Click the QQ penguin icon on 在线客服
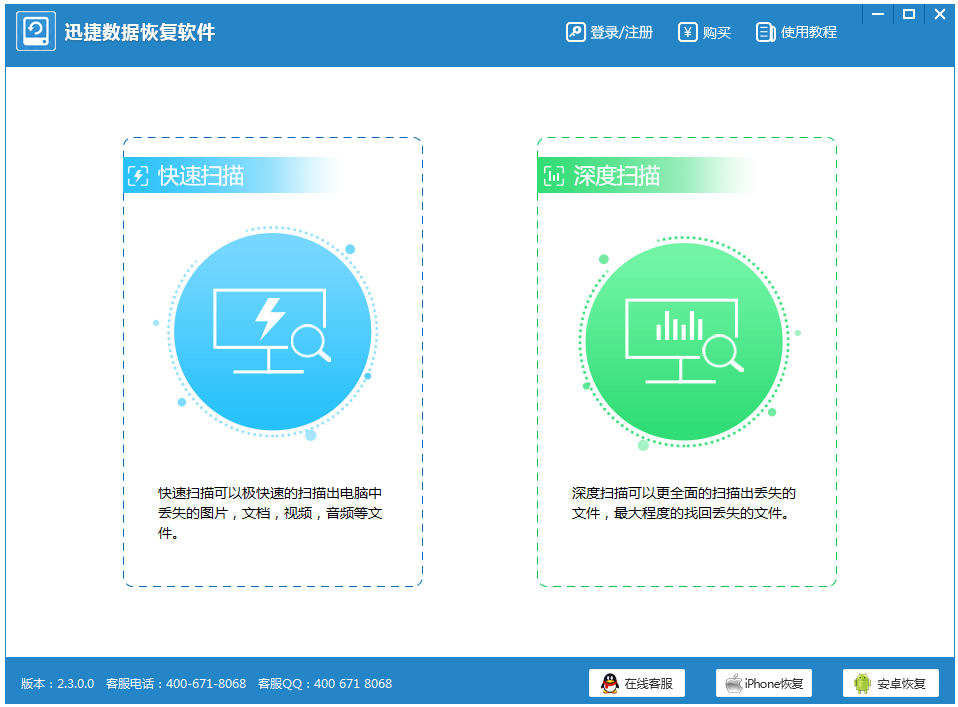The height and width of the screenshot is (707, 958). click(x=608, y=683)
